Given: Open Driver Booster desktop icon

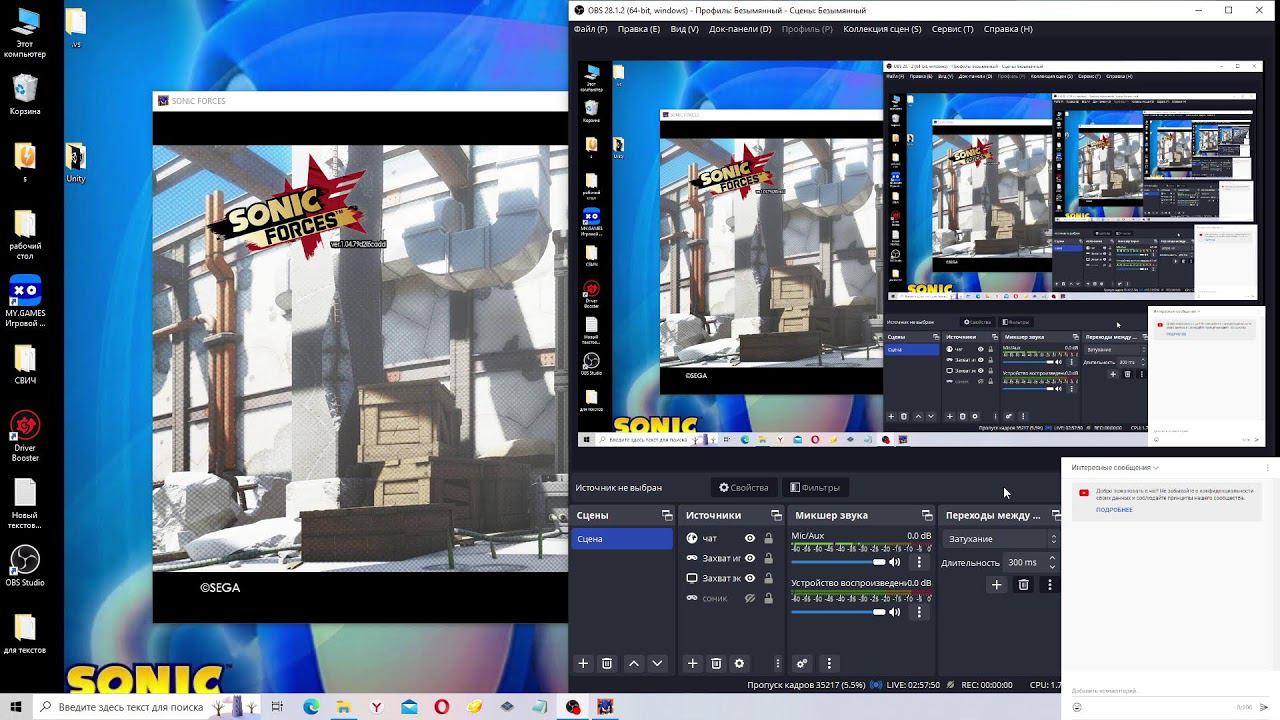Looking at the screenshot, I should coord(25,436).
